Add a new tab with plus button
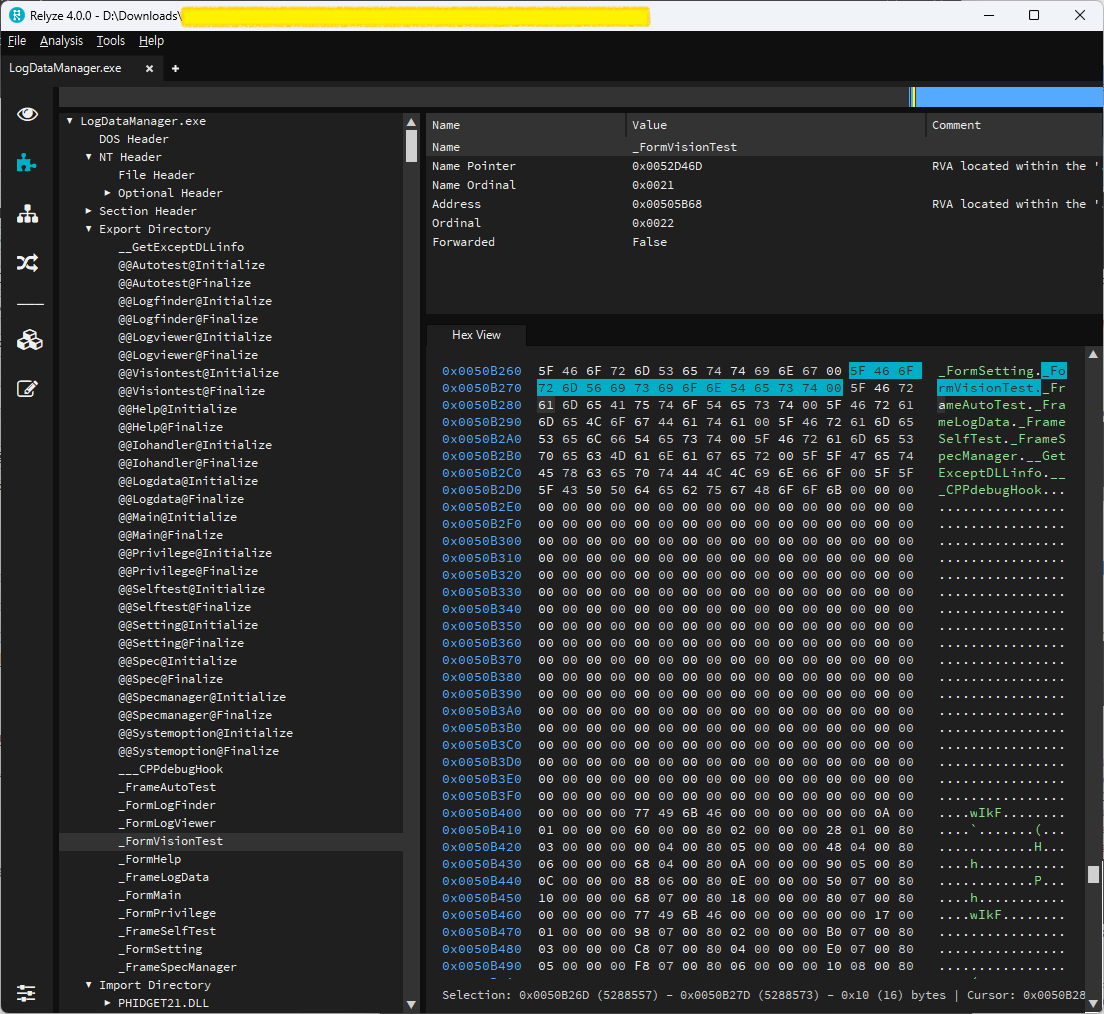 pos(175,68)
